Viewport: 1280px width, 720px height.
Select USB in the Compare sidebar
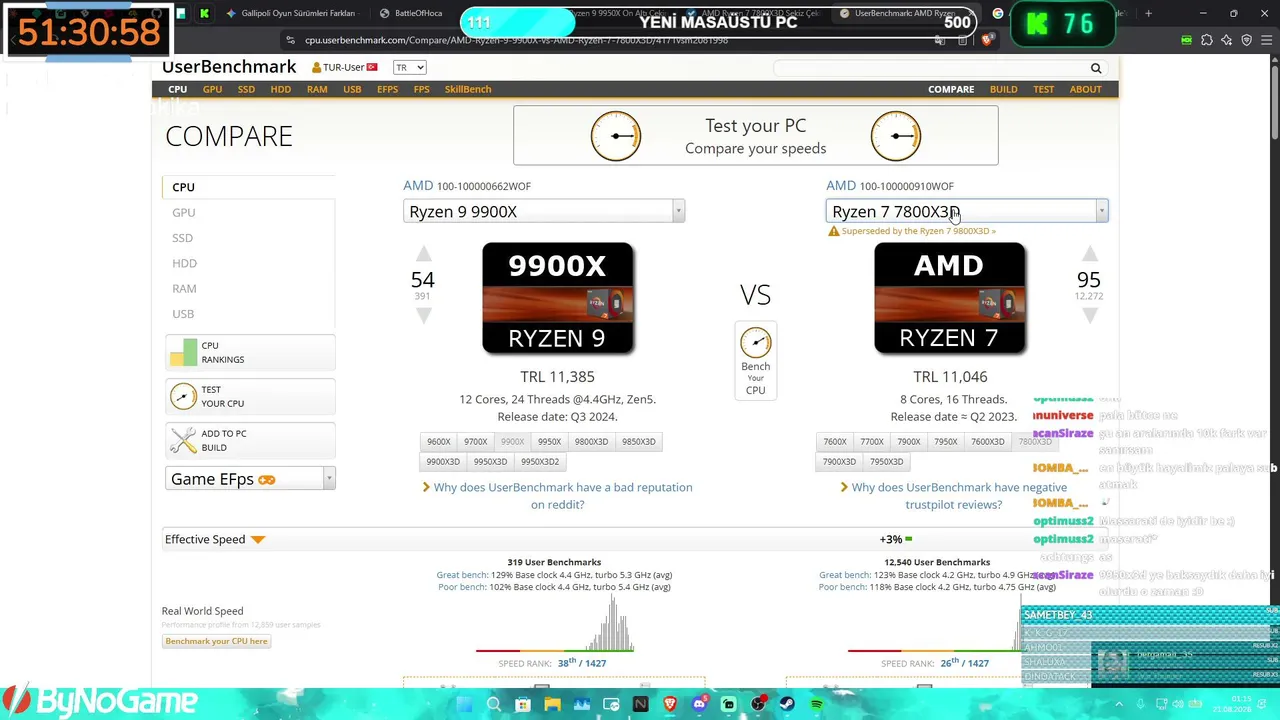(x=183, y=314)
